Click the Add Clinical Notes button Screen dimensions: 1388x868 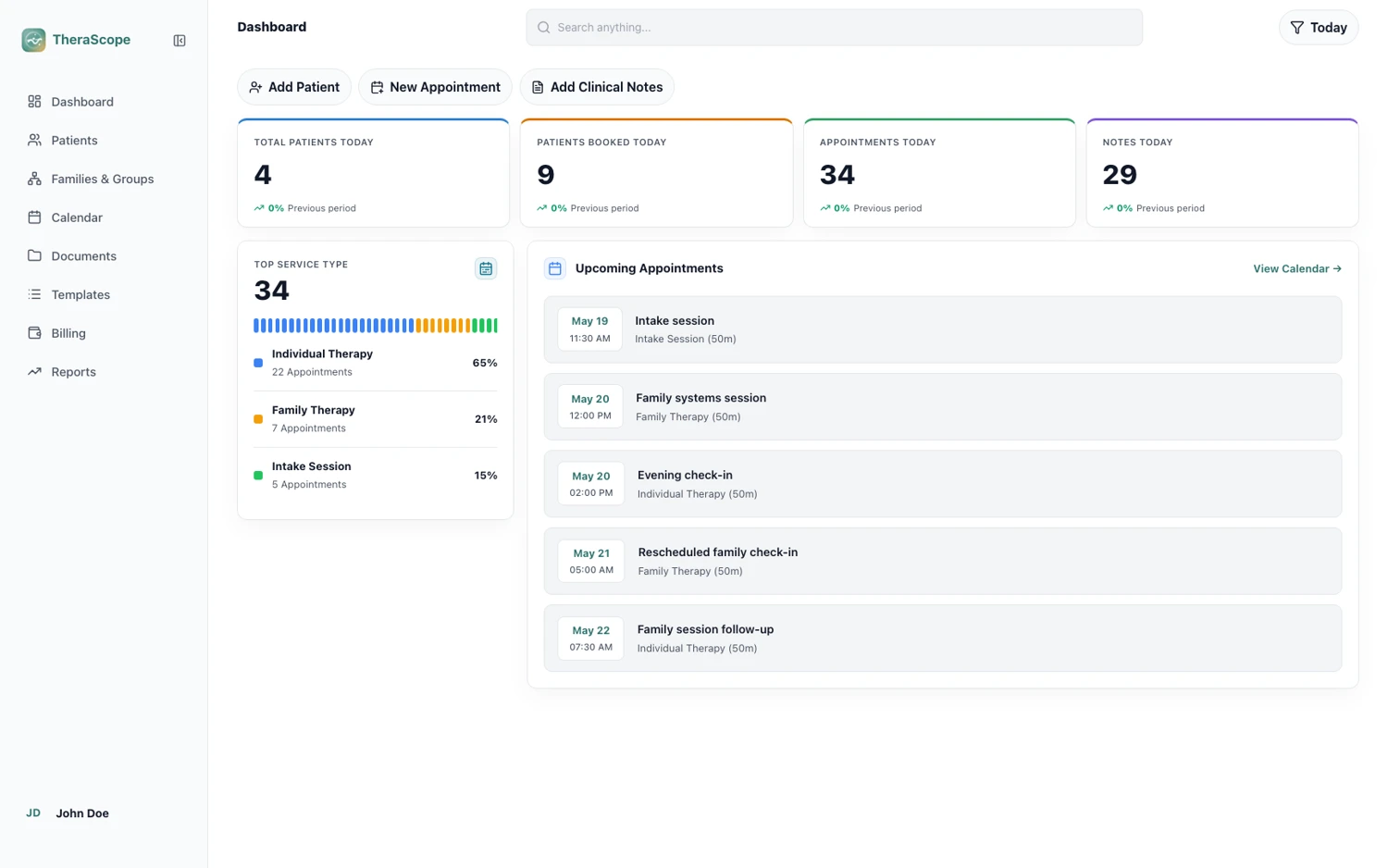(x=597, y=87)
